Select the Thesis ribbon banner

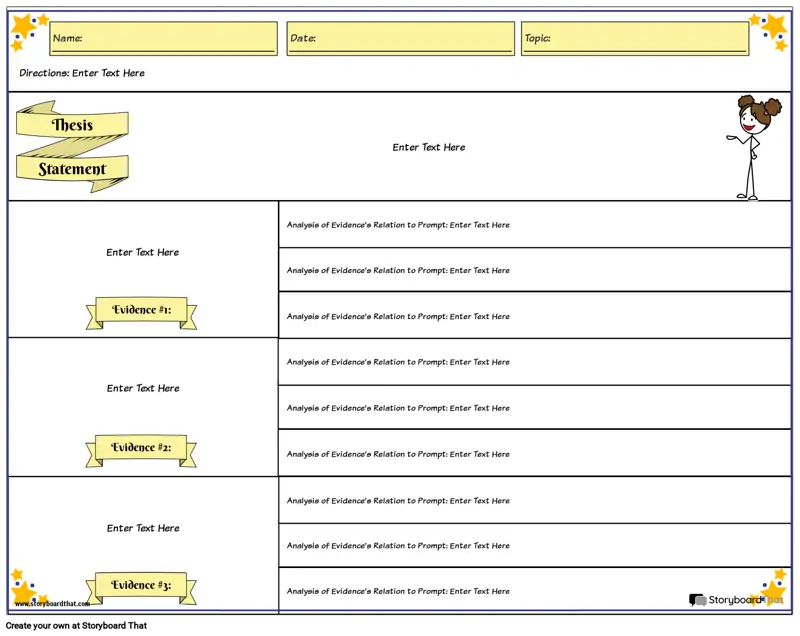coord(72,124)
